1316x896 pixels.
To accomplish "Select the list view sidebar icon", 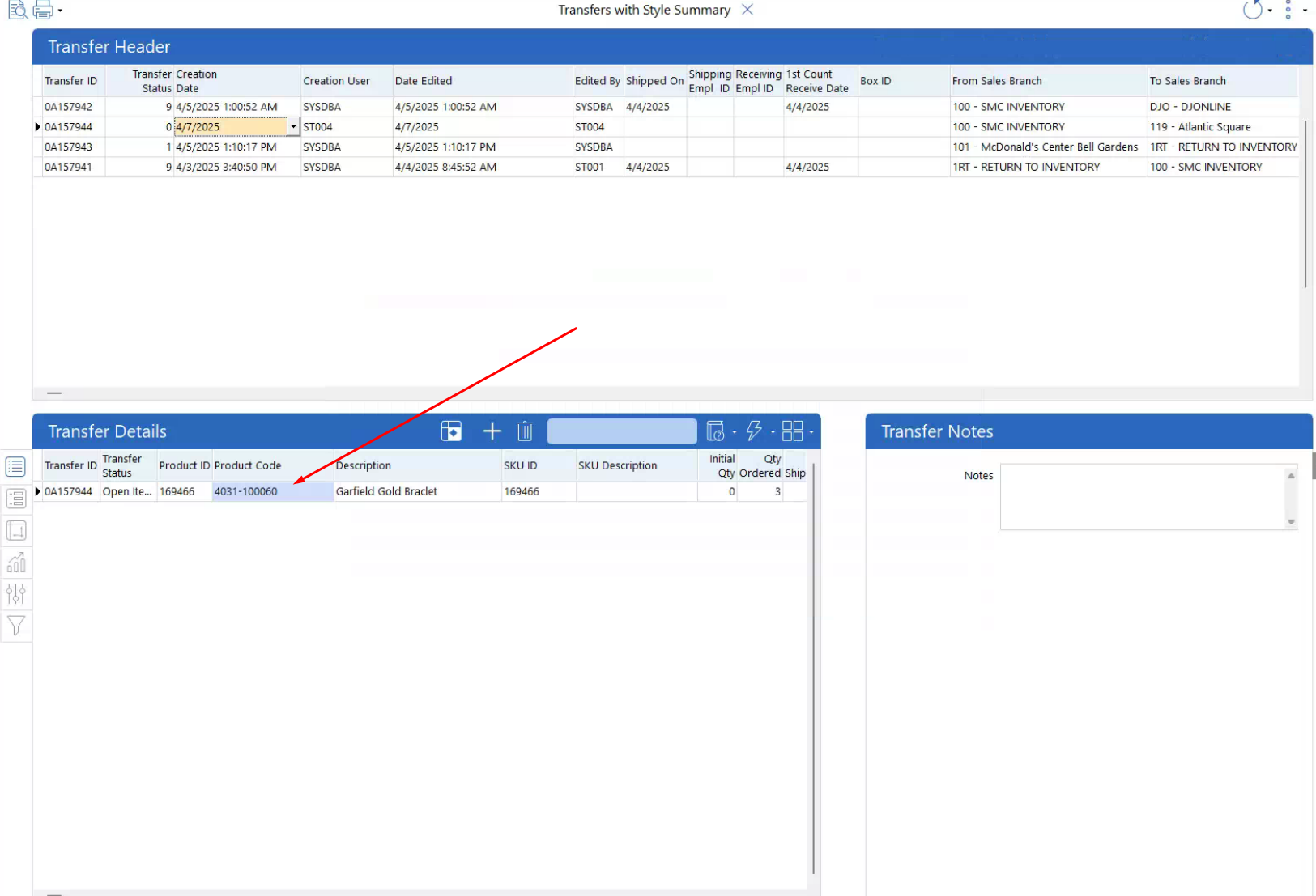I will pyautogui.click(x=15, y=467).
